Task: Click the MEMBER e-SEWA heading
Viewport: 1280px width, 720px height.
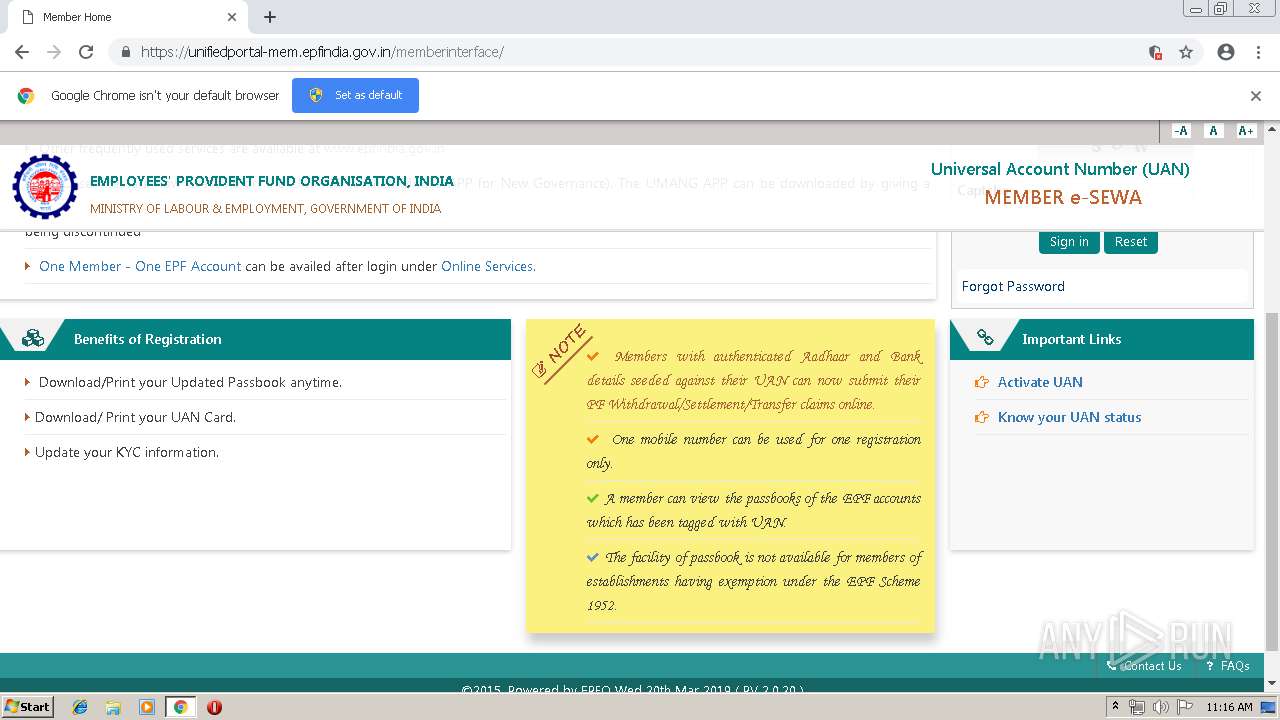Action: pos(1063,197)
